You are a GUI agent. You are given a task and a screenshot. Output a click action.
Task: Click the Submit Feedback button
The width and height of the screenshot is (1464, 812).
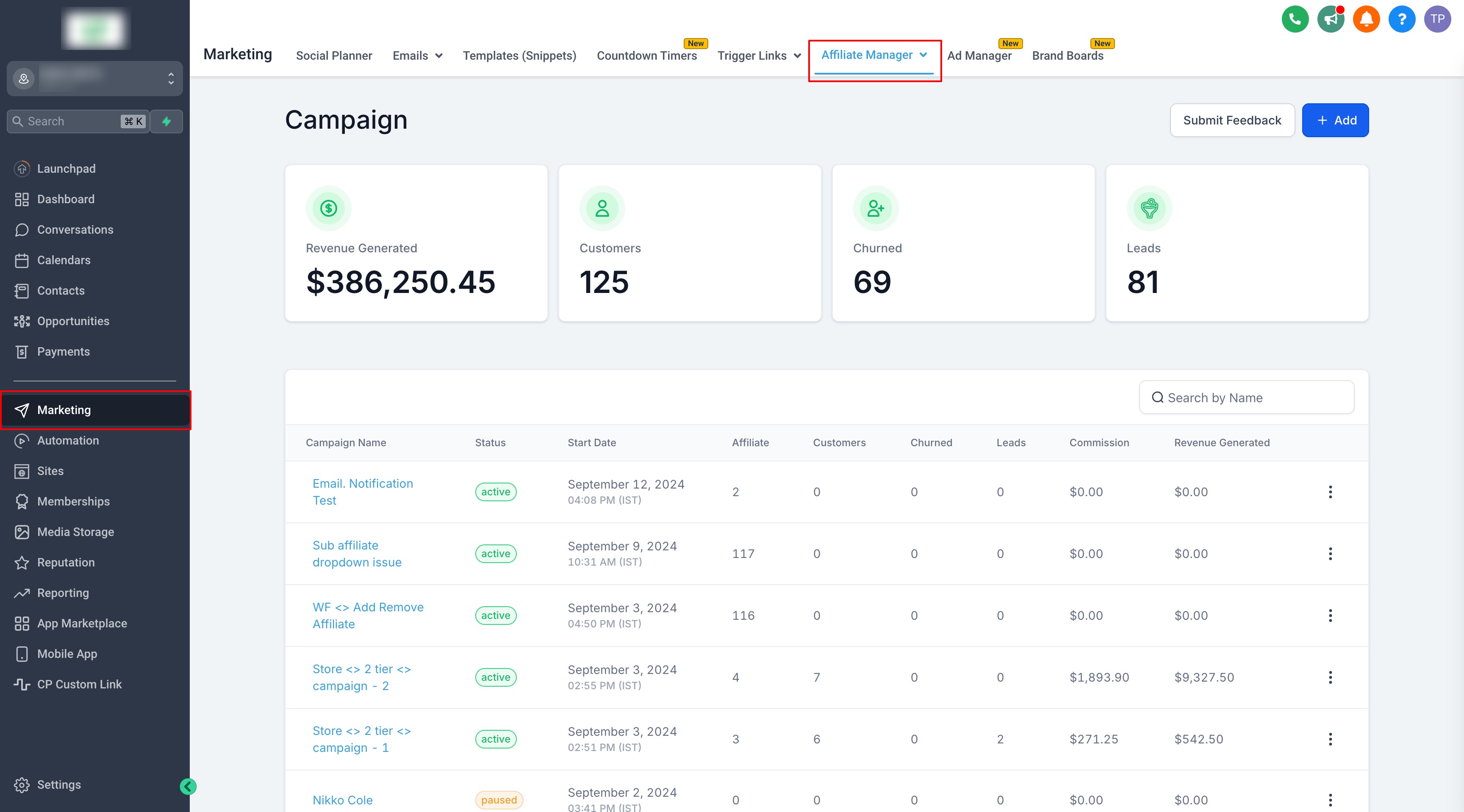[x=1231, y=120]
